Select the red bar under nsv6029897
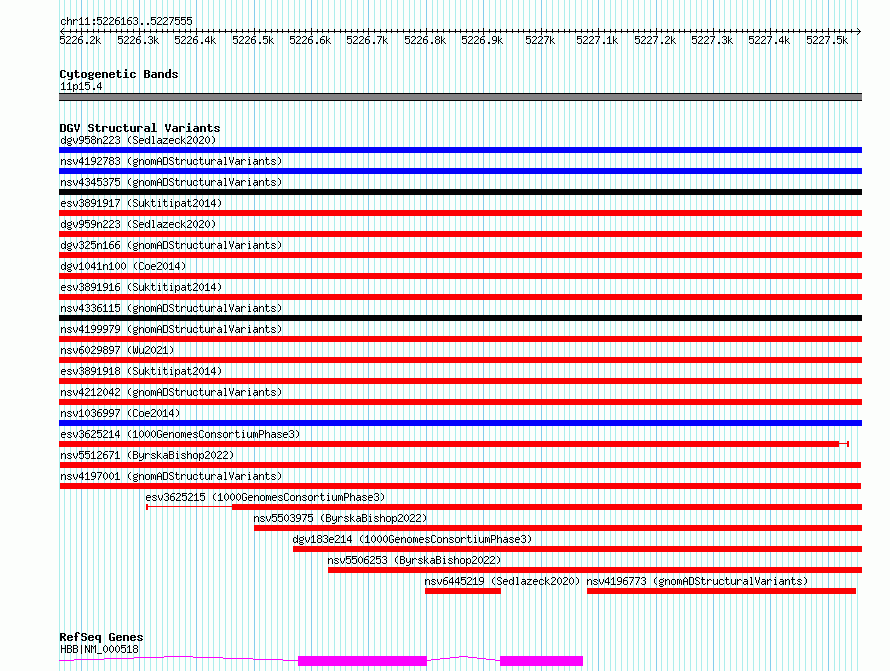The height and width of the screenshot is (671, 890). [460, 360]
